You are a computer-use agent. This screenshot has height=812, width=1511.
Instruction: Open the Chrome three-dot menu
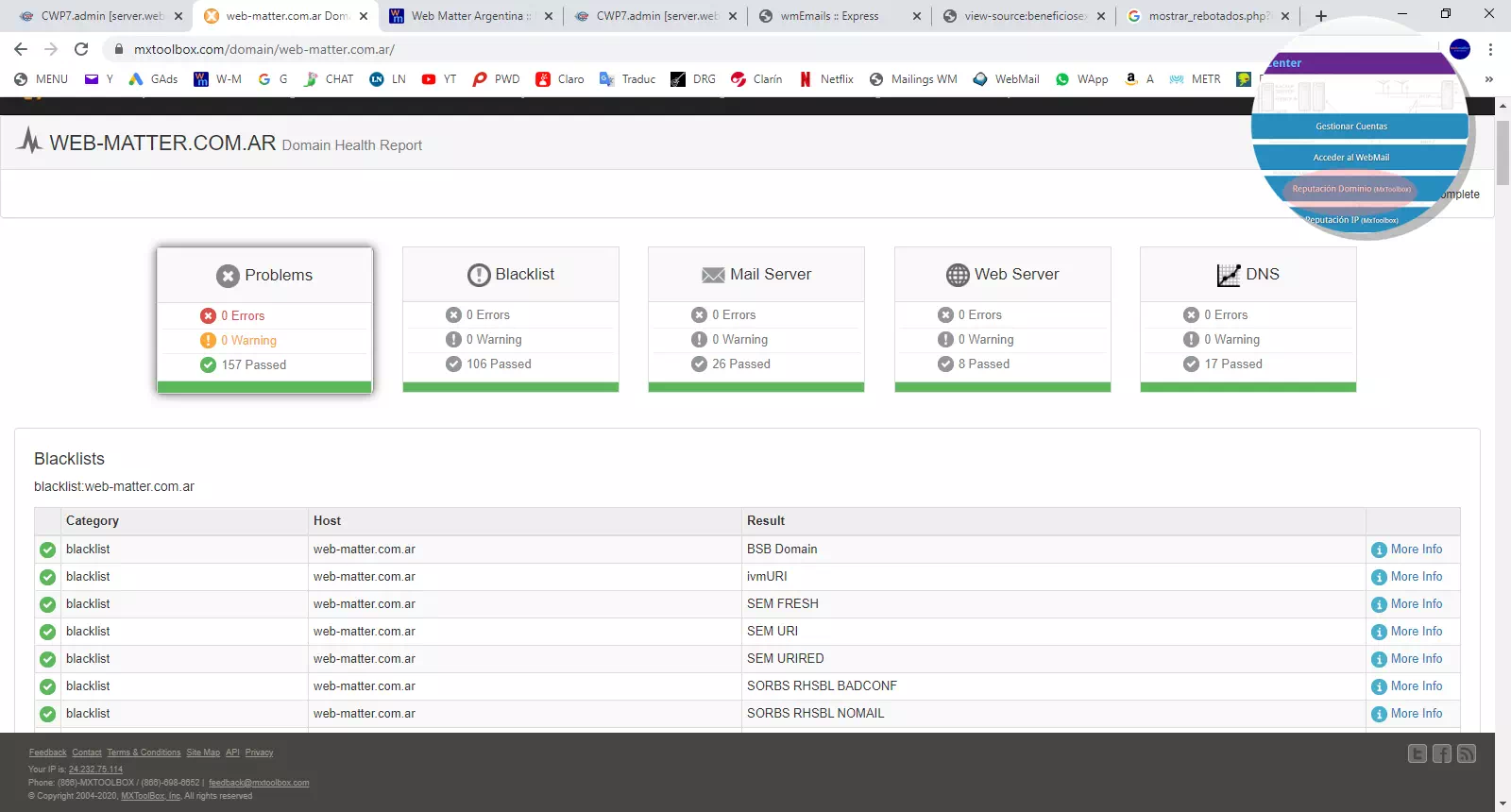click(x=1490, y=49)
